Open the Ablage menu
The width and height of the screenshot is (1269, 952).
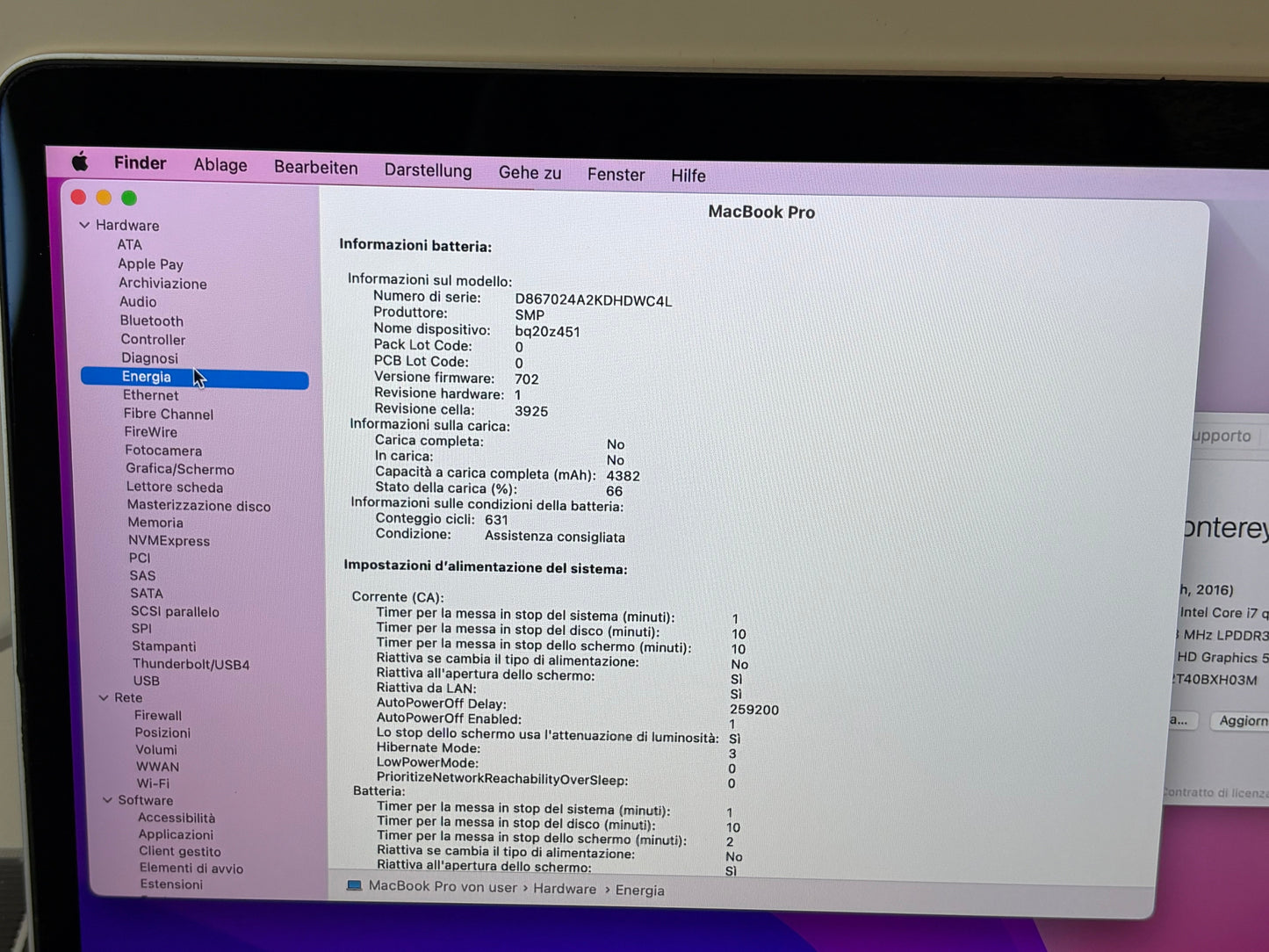click(x=220, y=165)
